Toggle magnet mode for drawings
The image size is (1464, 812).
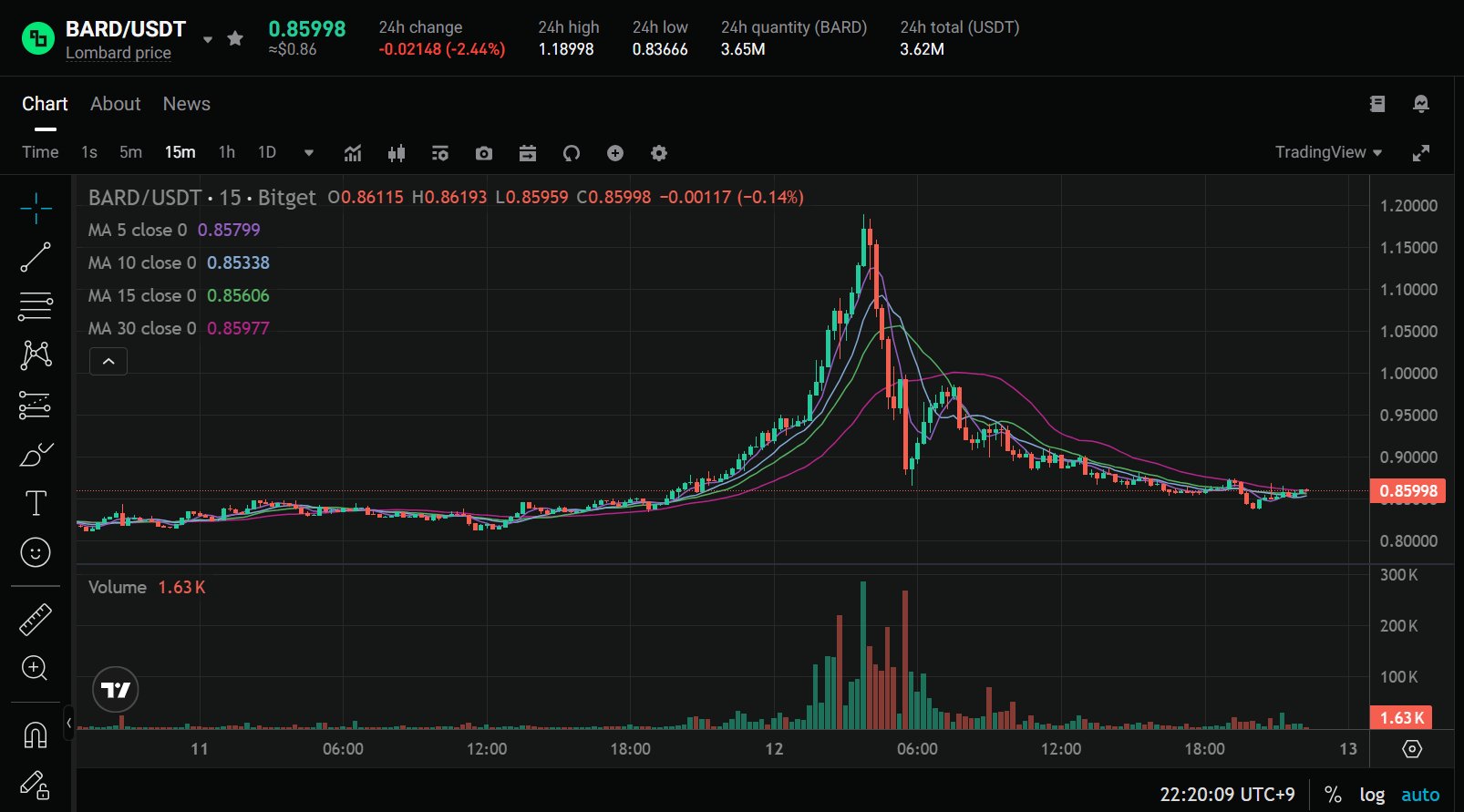click(x=36, y=735)
